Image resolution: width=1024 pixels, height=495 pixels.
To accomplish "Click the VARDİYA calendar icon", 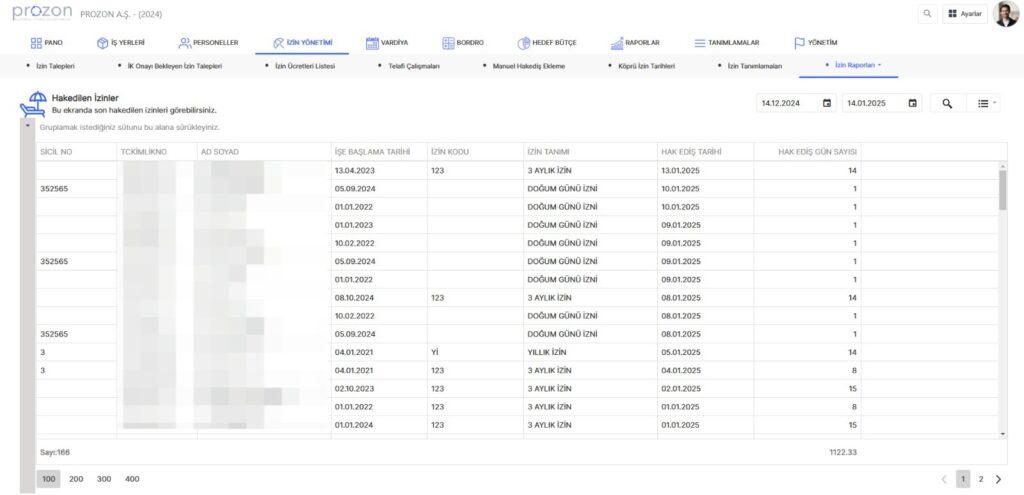I will coord(372,43).
